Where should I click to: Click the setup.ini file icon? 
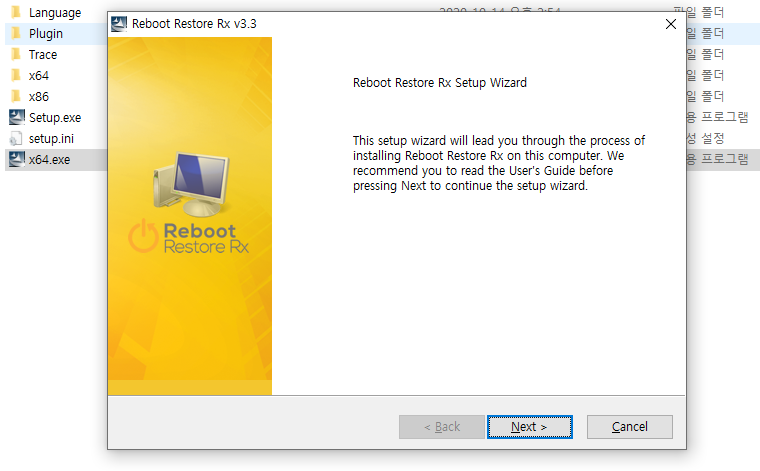coord(16,139)
